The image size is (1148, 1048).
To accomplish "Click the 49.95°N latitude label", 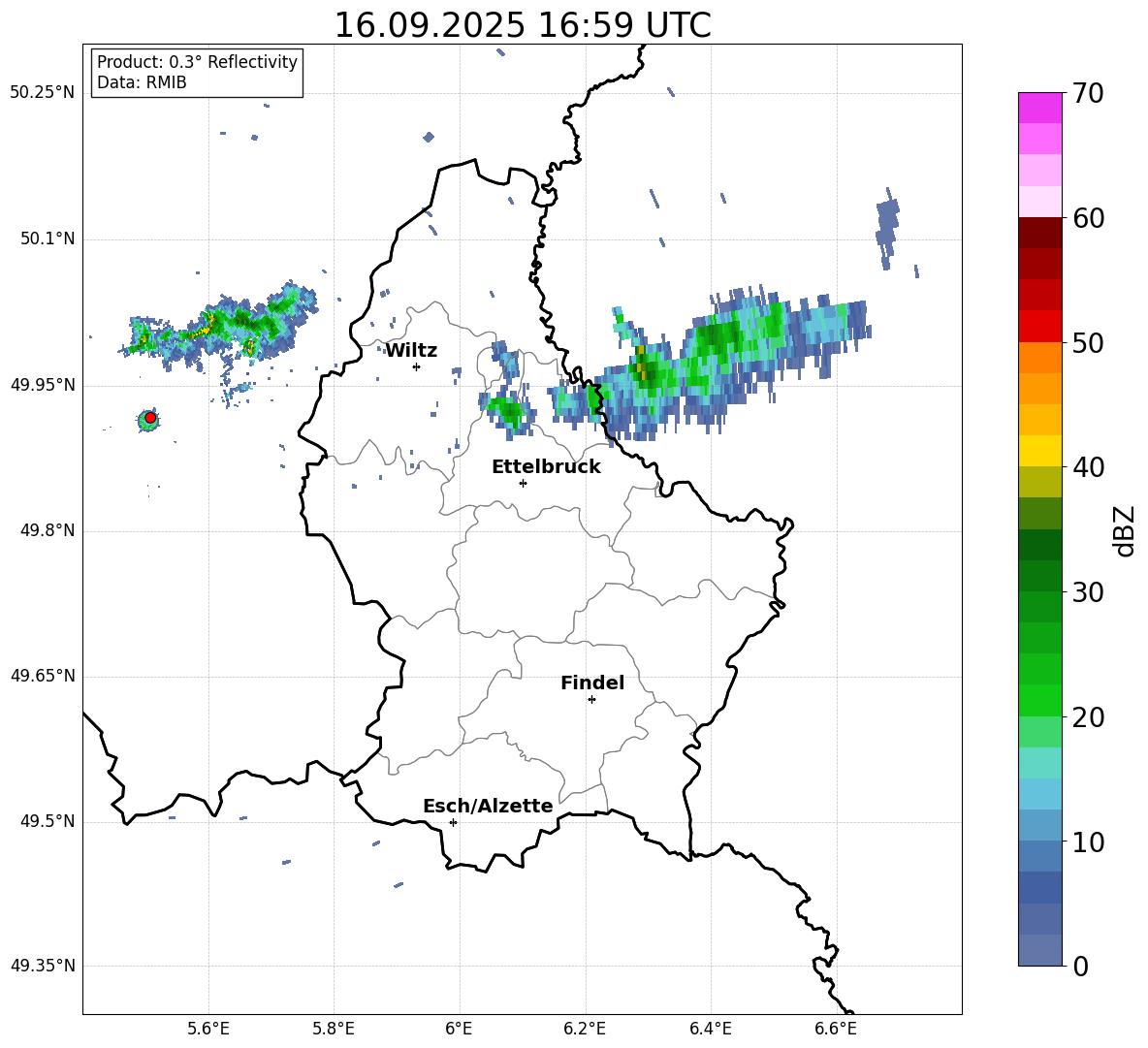I will point(43,385).
